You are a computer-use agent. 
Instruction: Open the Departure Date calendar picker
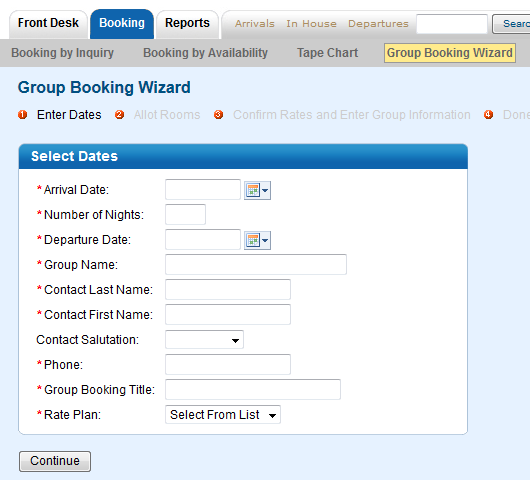tap(257, 240)
